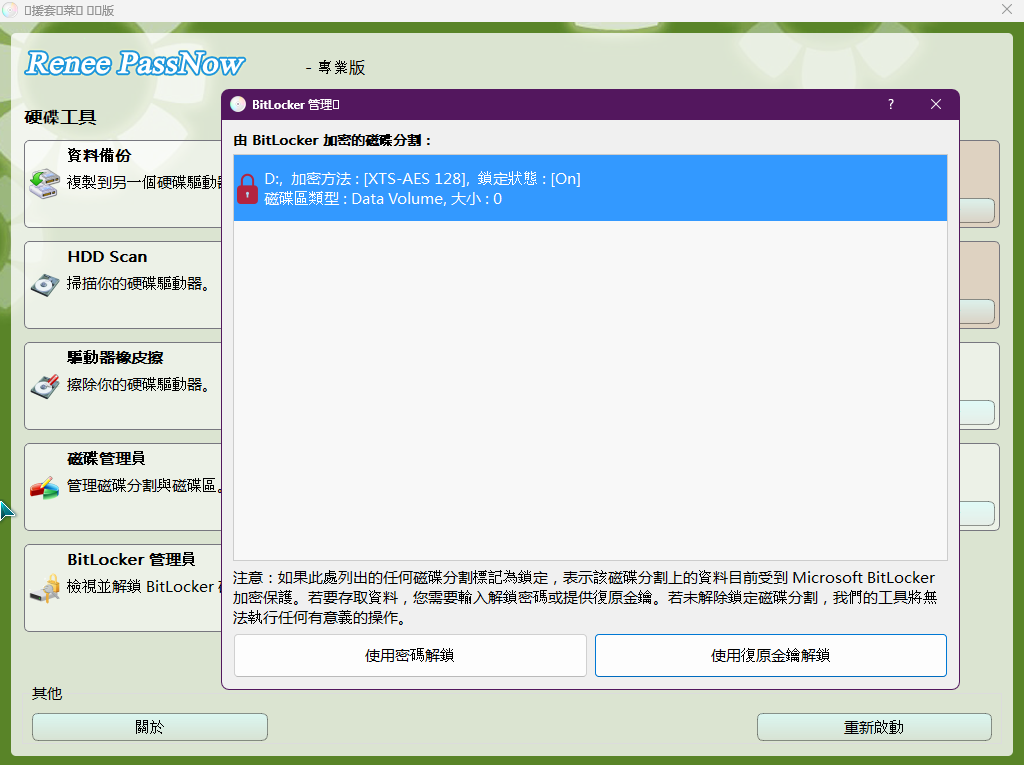Open help via the question mark icon
Viewport: 1024px width, 765px height.
[890, 104]
